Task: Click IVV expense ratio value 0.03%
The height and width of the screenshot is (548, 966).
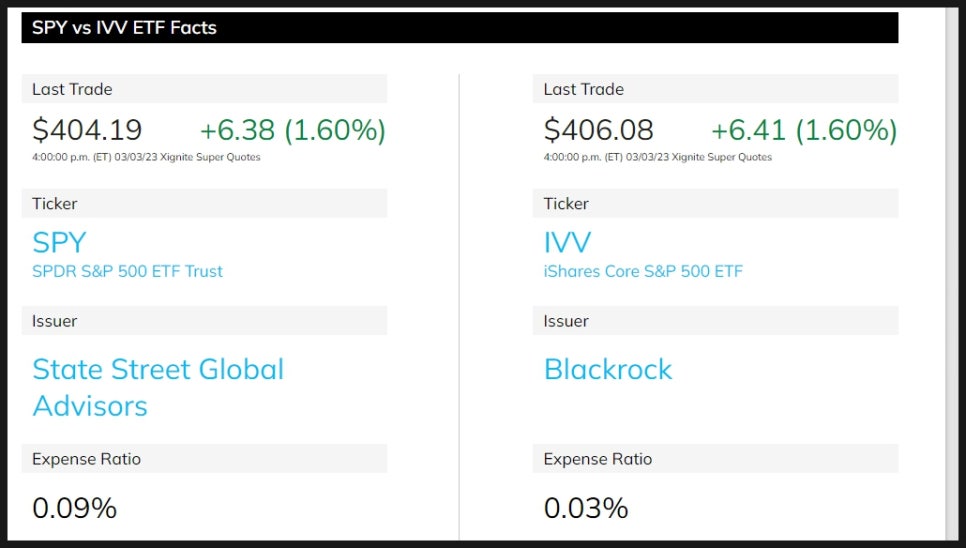Action: [586, 508]
